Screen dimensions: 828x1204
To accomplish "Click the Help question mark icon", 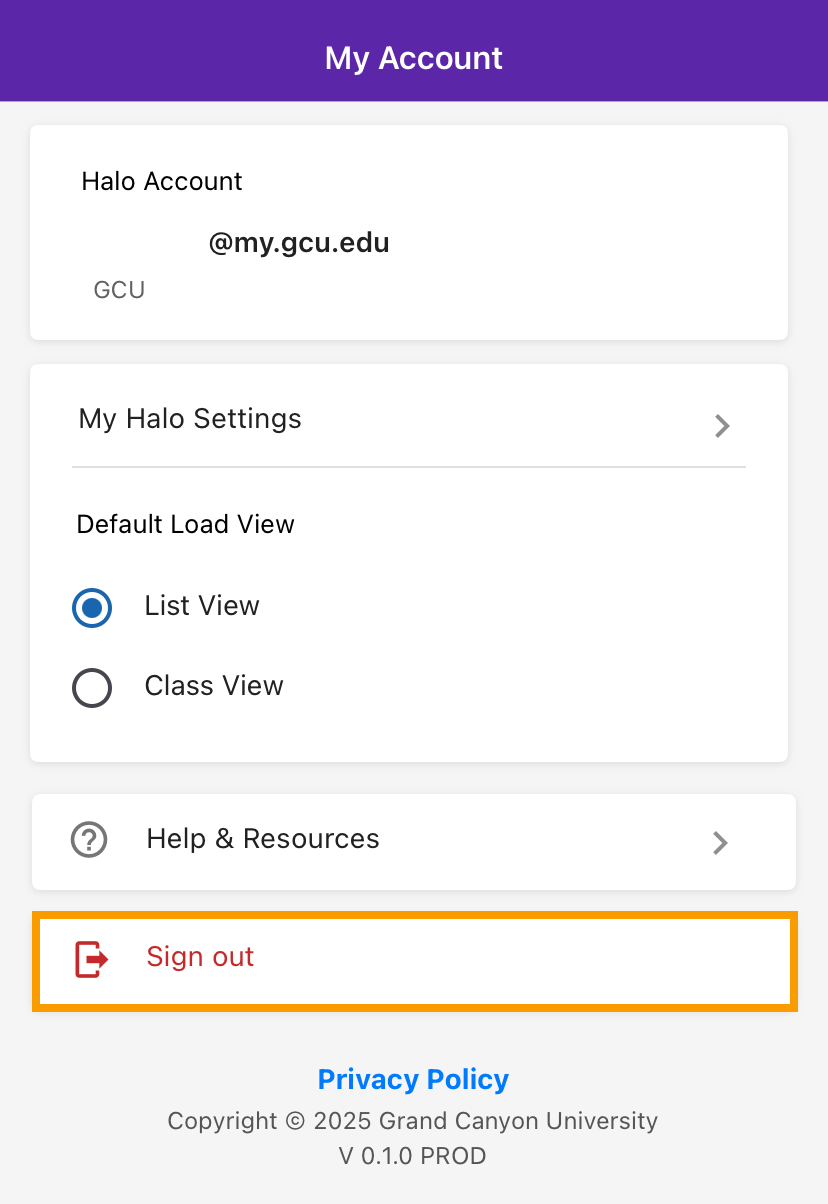I will 90,839.
